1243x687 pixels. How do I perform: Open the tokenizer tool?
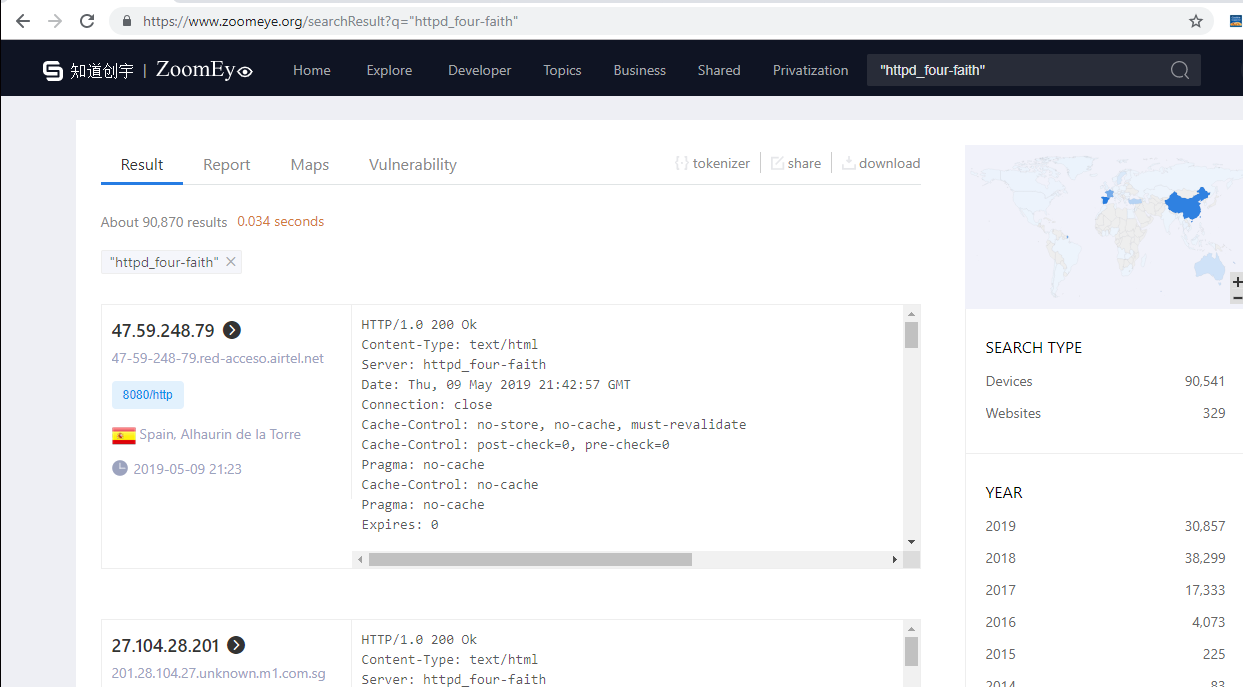click(712, 163)
